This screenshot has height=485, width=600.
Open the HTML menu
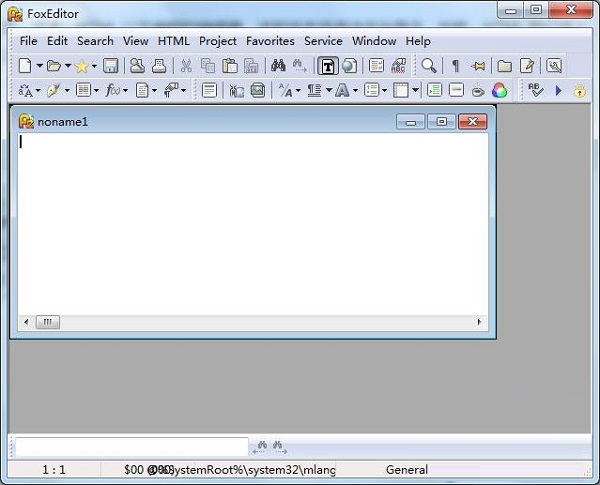click(174, 41)
